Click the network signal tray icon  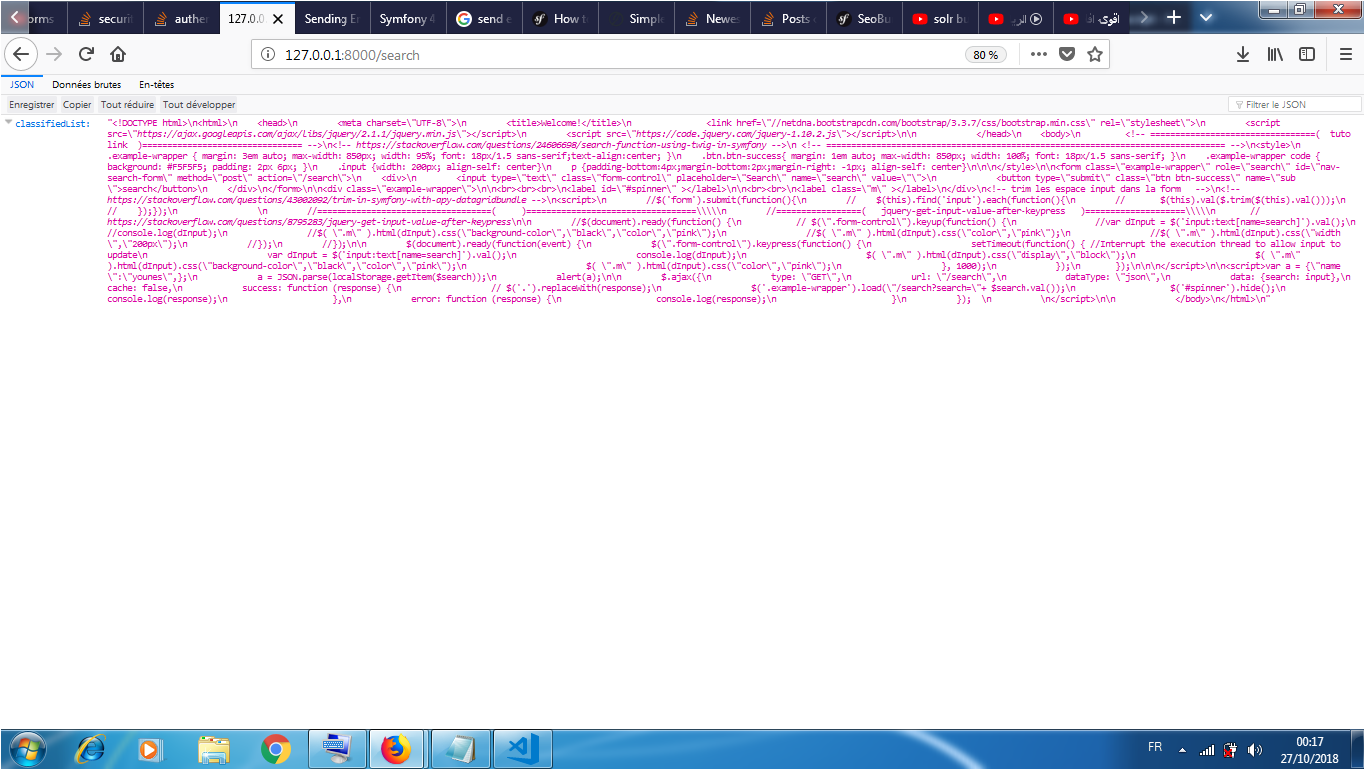tap(1207, 750)
